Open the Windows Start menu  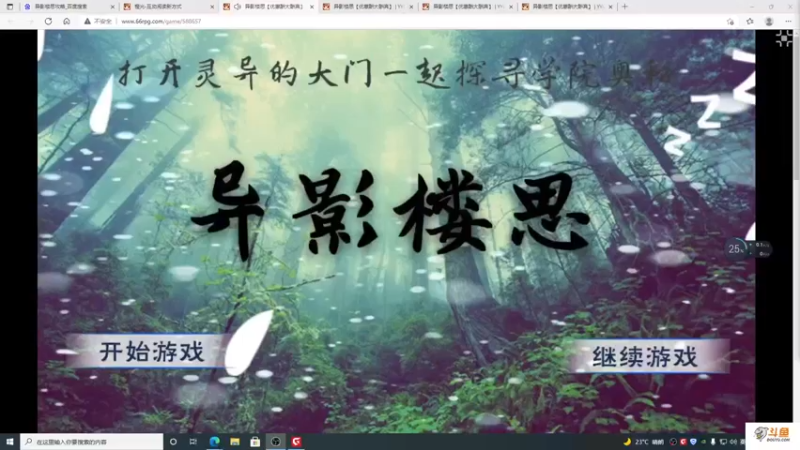[10, 442]
